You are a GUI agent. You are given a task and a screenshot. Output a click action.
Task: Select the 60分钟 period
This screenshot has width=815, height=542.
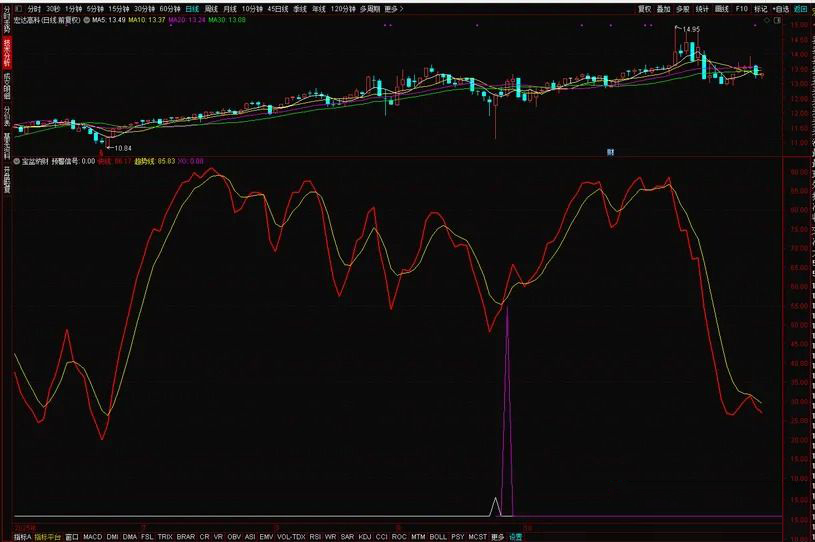170,9
